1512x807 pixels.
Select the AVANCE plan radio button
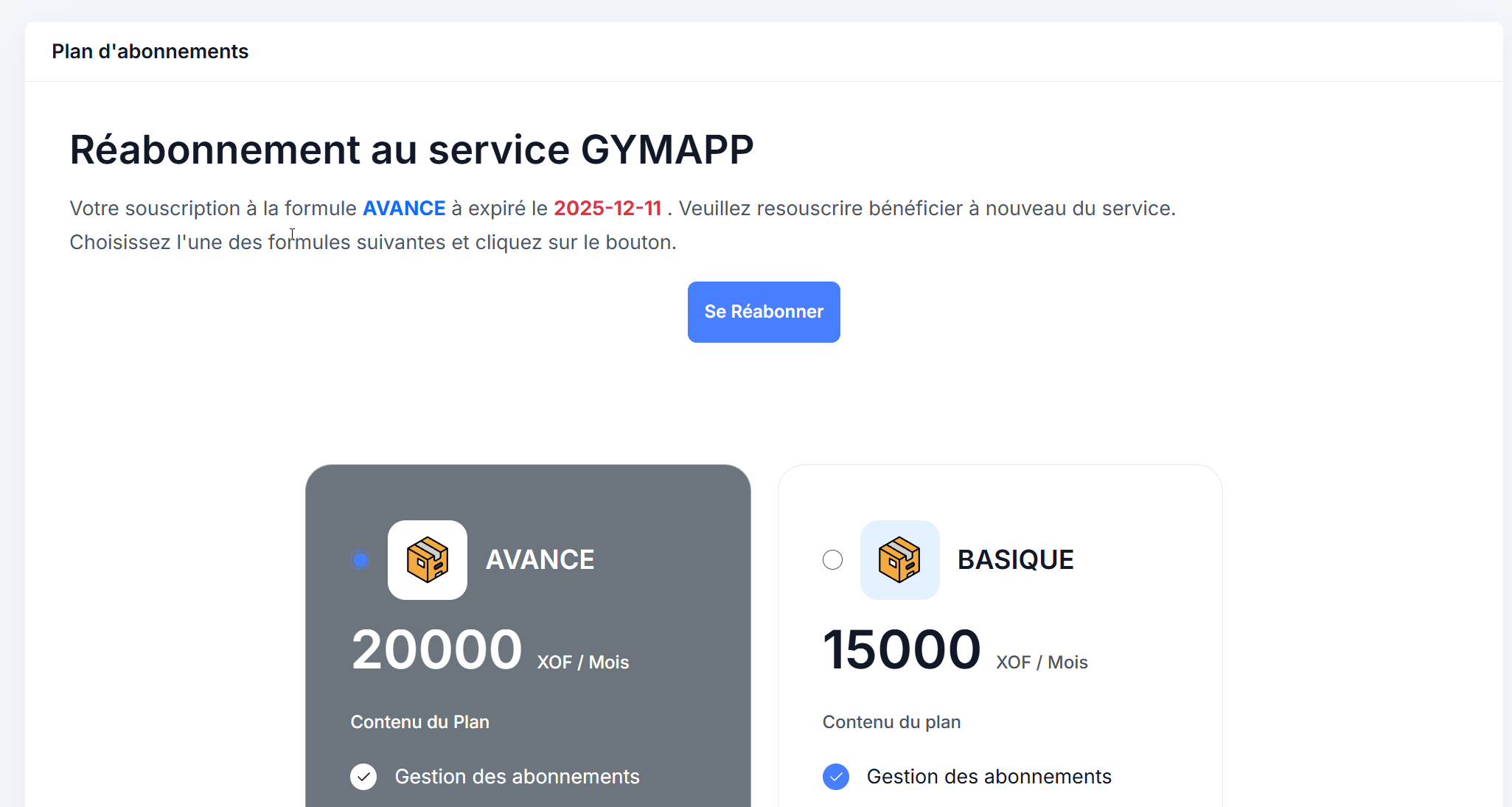pyautogui.click(x=360, y=560)
